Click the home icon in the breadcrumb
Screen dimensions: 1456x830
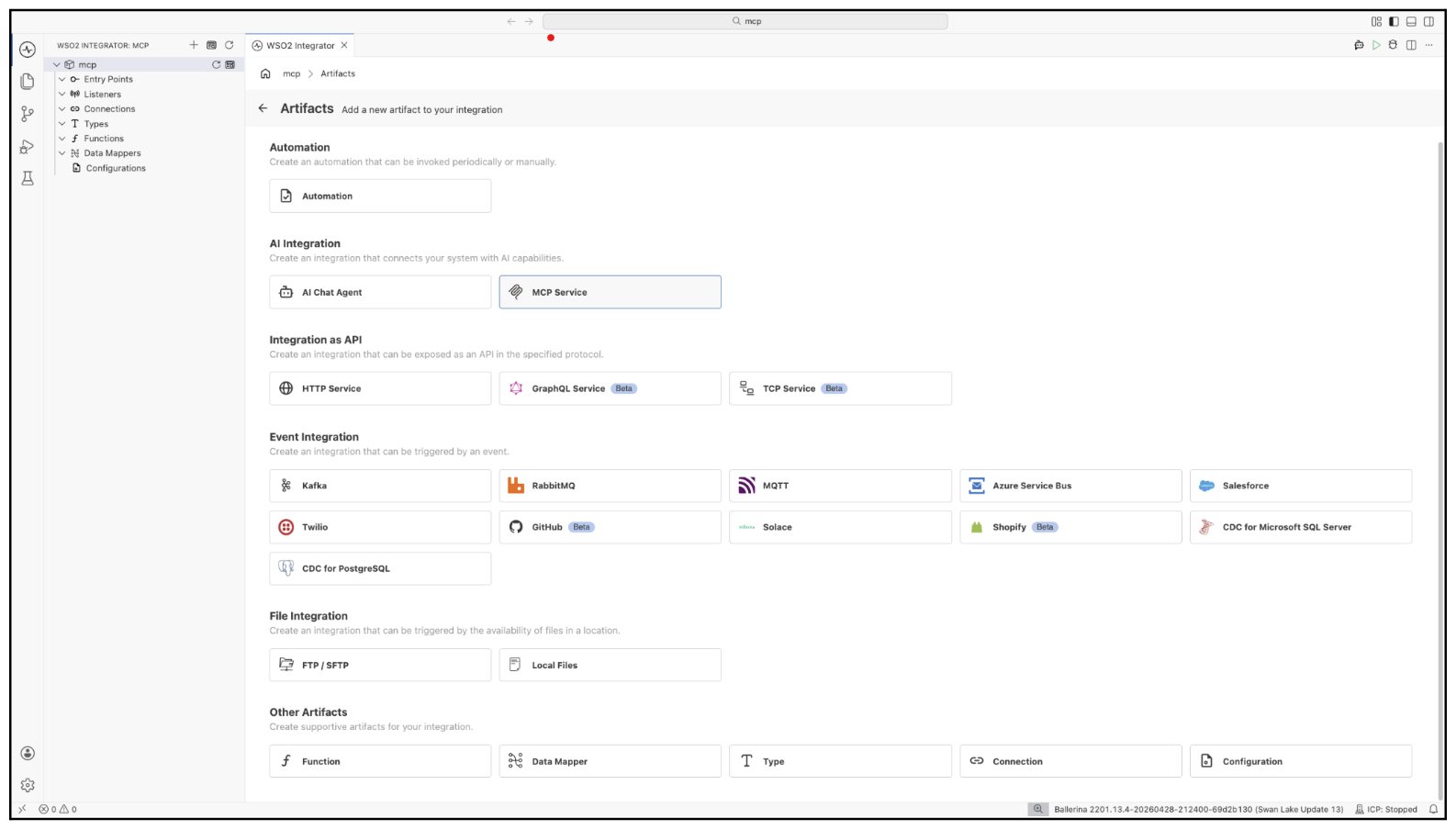point(265,73)
